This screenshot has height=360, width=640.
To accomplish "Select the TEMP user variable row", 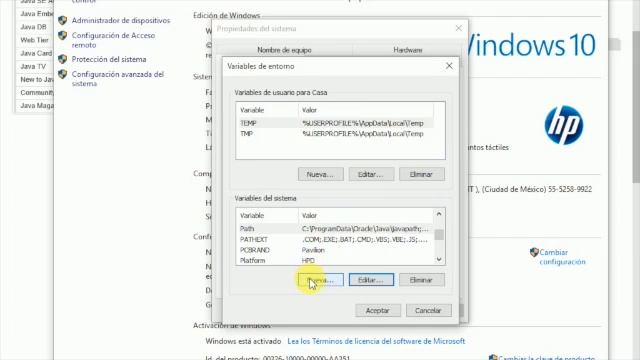I will tap(335, 123).
